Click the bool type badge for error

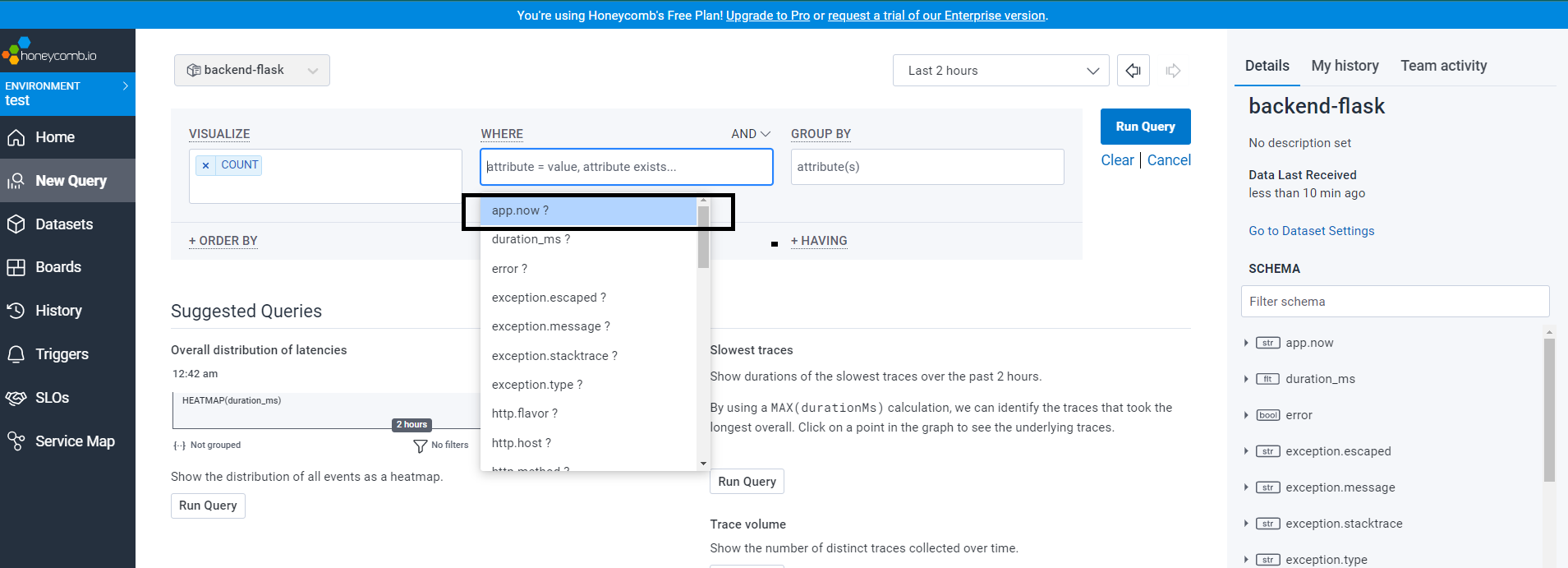[1267, 415]
